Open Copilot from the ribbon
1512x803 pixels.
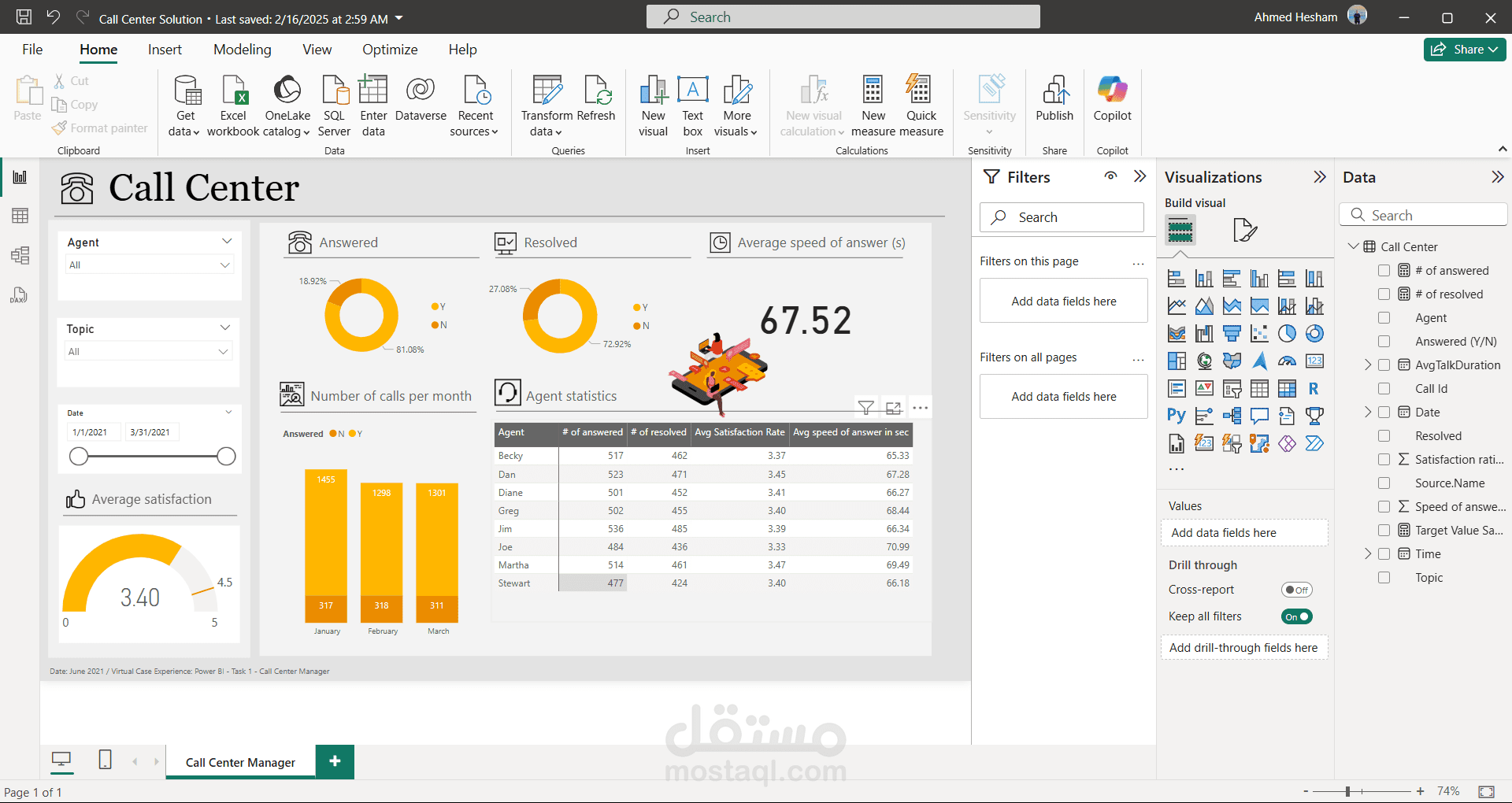[1113, 99]
